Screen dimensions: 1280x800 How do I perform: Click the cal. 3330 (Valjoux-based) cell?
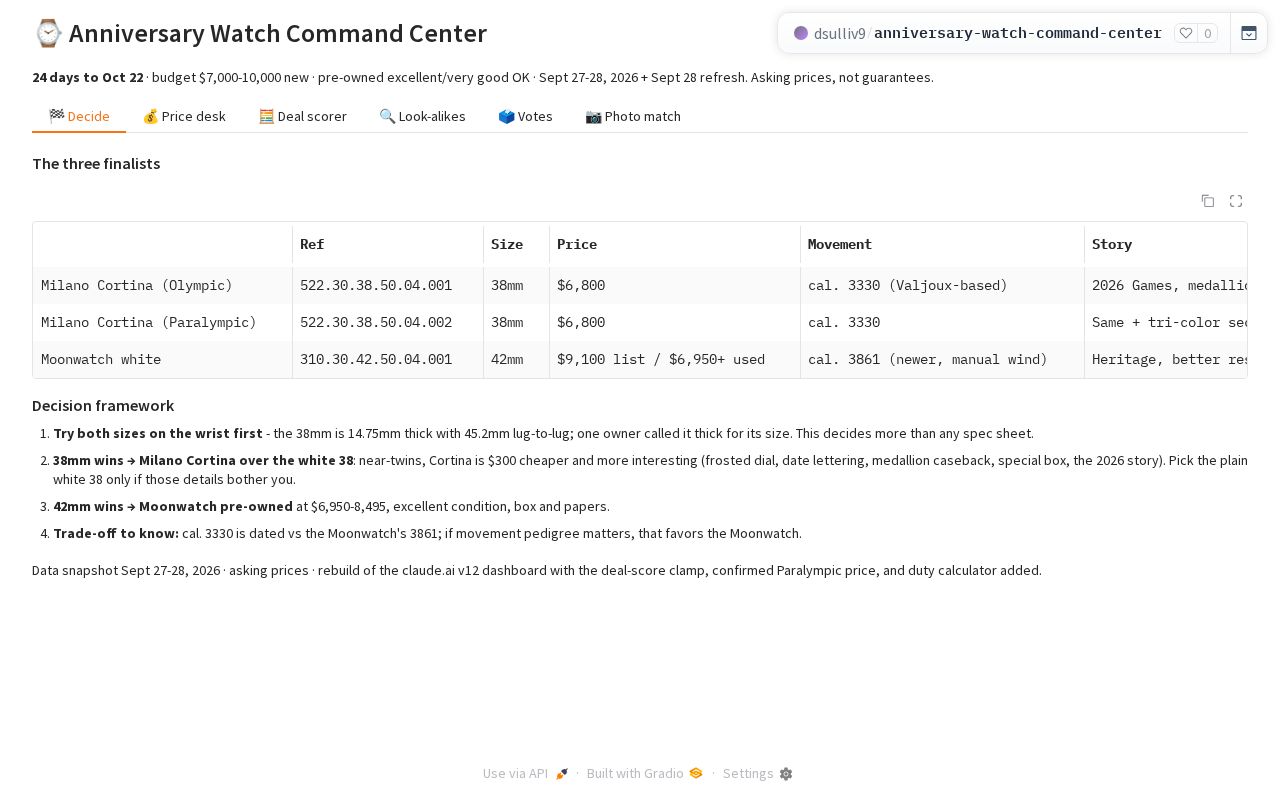pyautogui.click(x=943, y=286)
